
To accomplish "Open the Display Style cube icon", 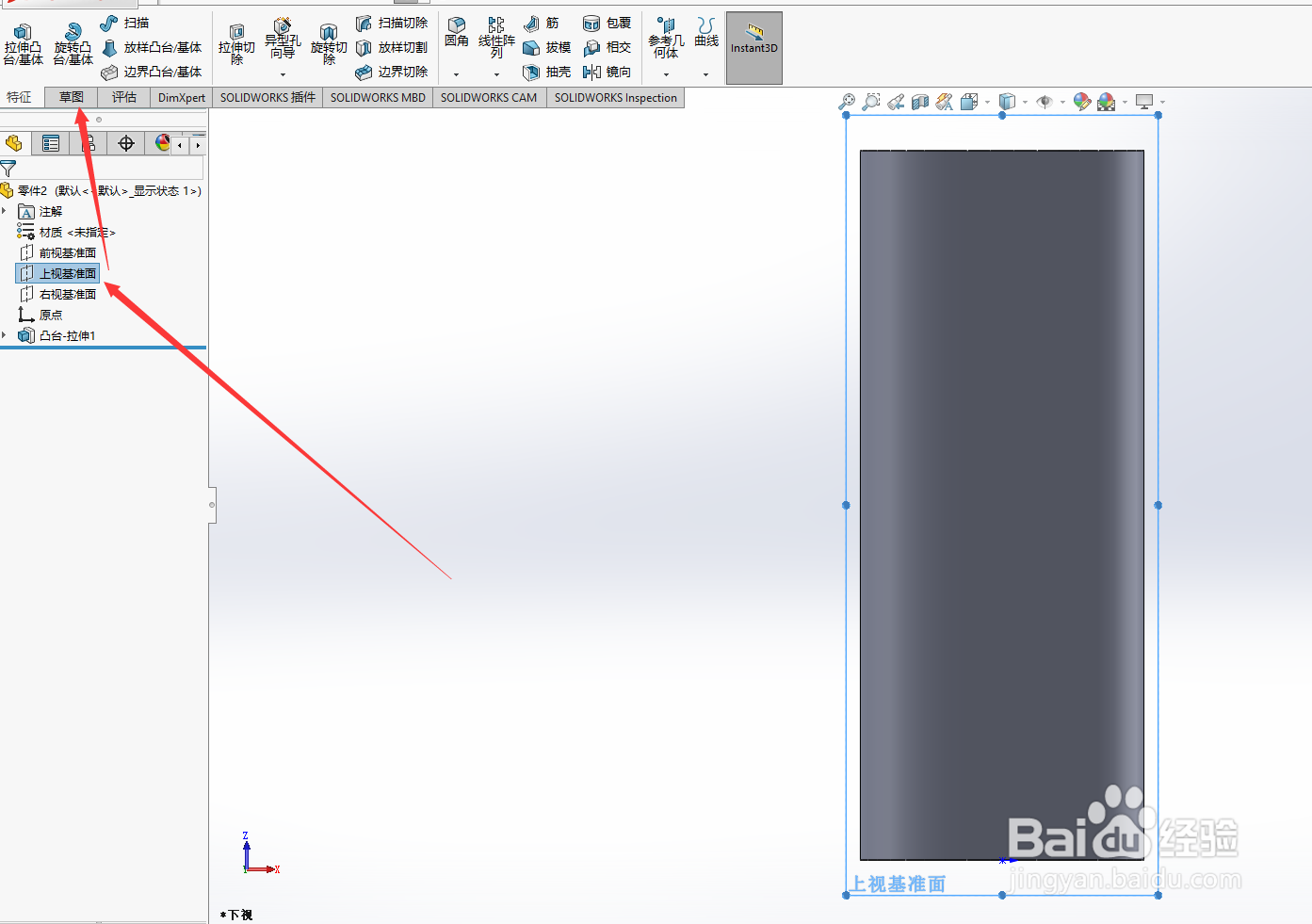I will (1007, 102).
